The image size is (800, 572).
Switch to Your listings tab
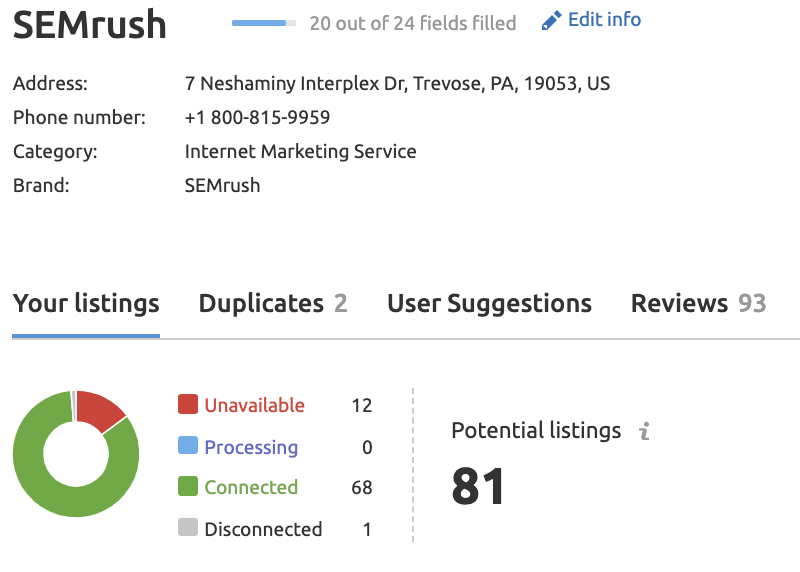click(86, 304)
